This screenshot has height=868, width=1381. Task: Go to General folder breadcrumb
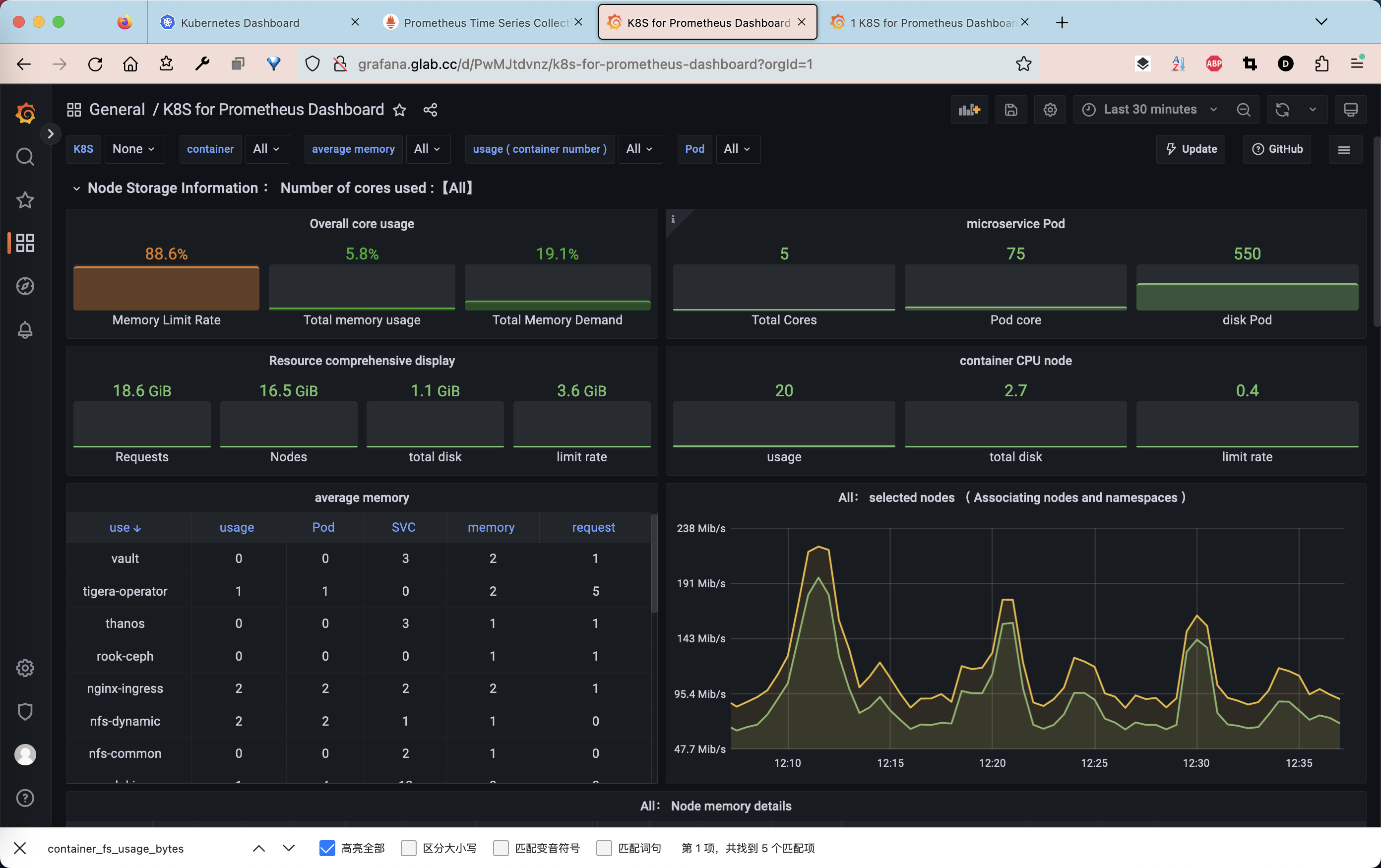point(117,110)
